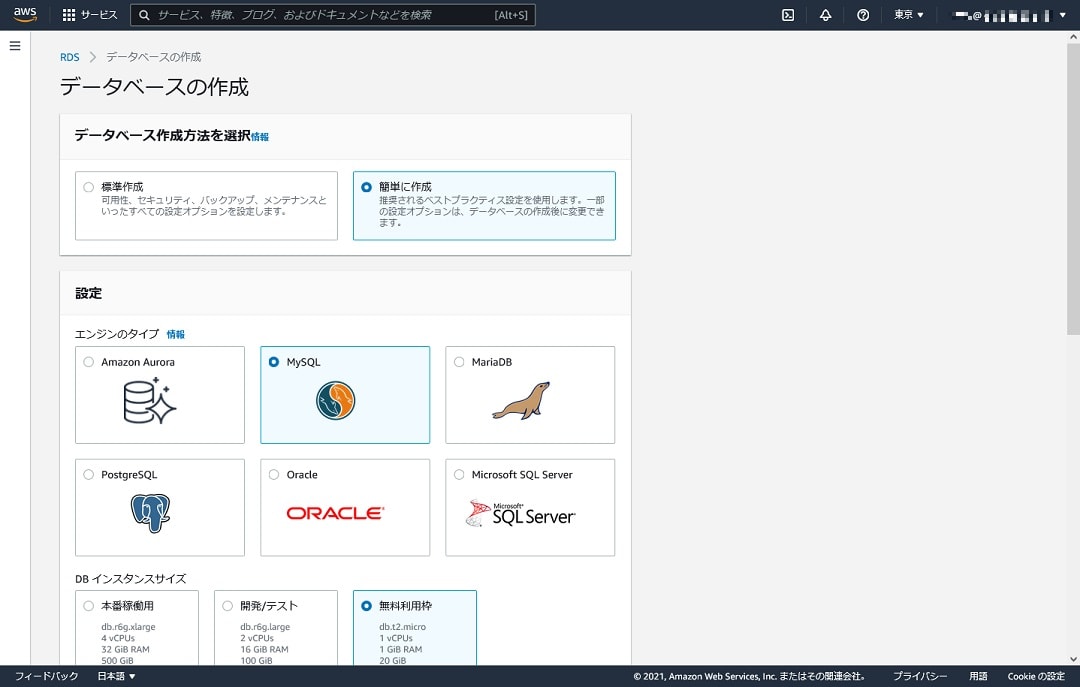Click db.r6g.large spec text
This screenshot has width=1080, height=687.
pos(265,627)
